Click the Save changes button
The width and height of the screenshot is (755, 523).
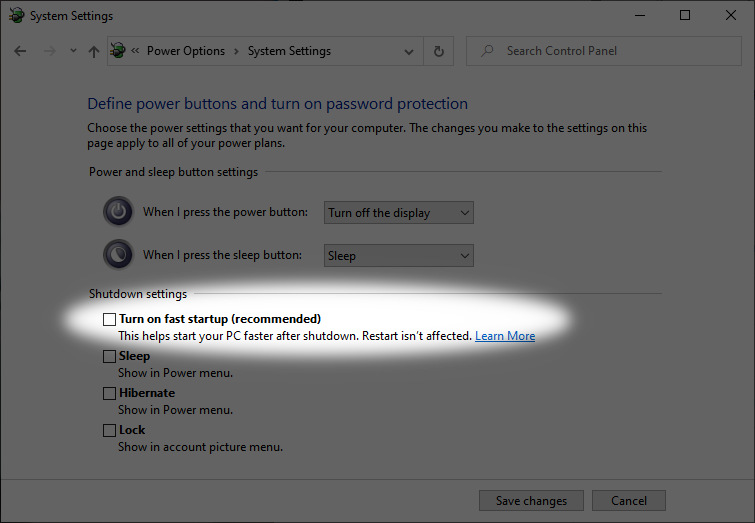(x=531, y=501)
